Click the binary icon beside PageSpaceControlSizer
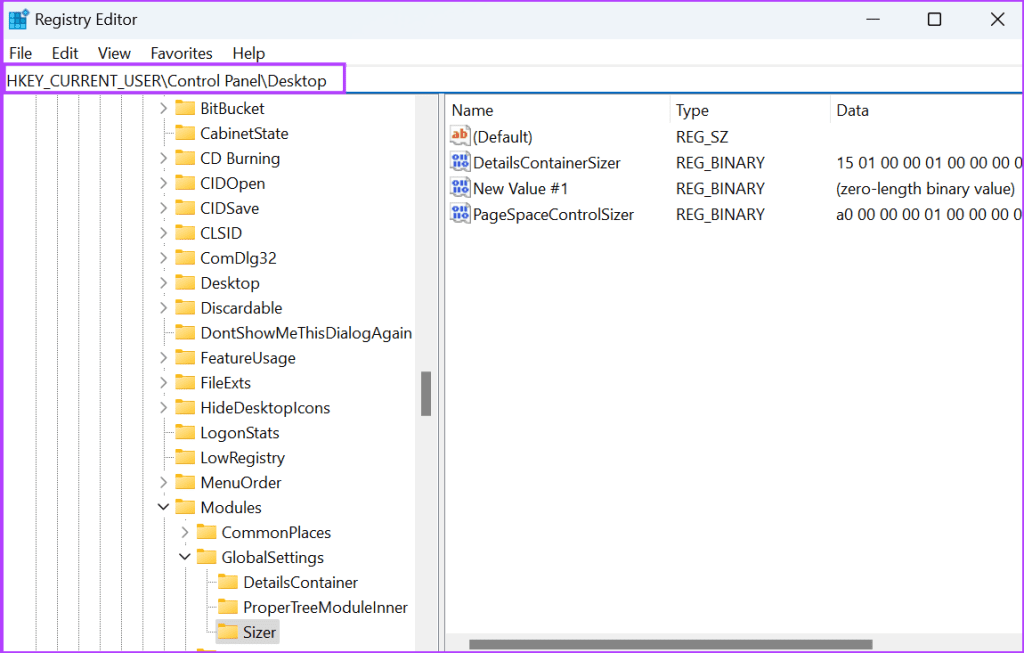Viewport: 1024px width, 653px height. 458,214
